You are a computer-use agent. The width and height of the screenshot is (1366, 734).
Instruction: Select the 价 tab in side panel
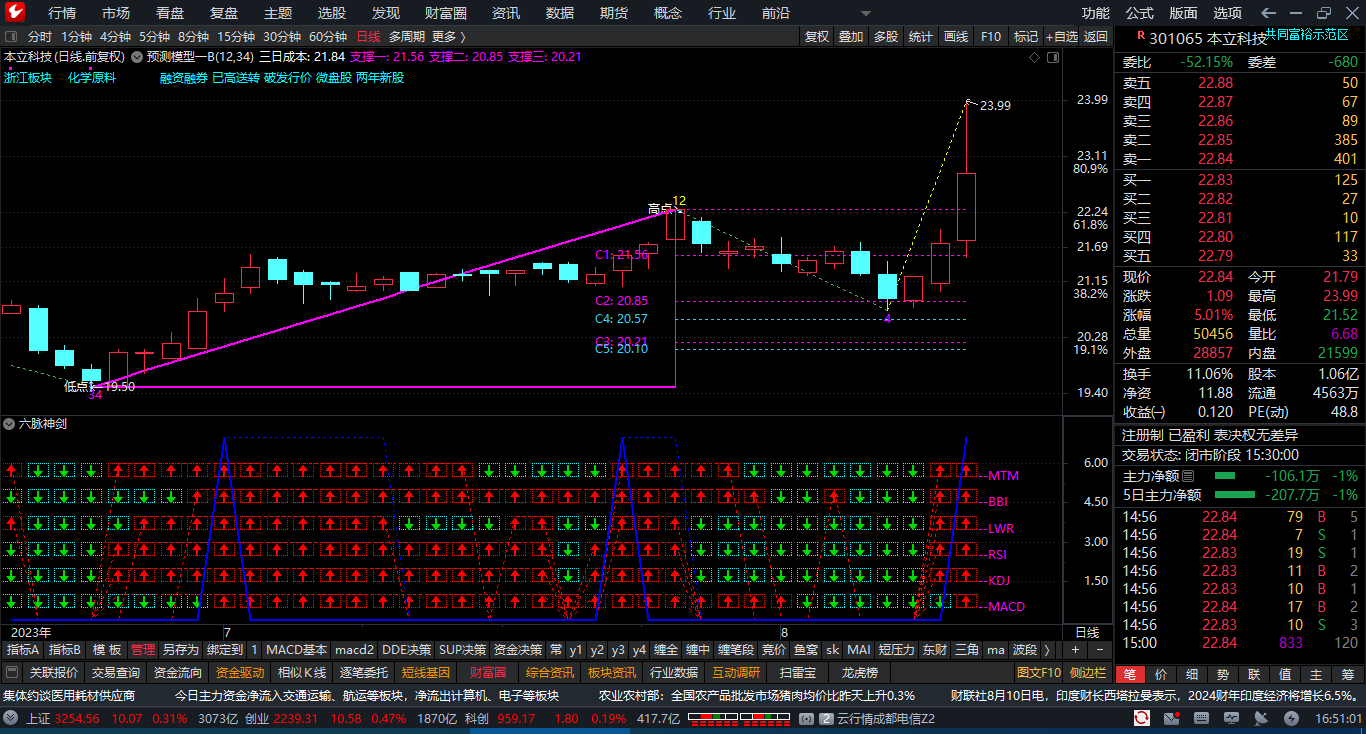click(1160, 674)
